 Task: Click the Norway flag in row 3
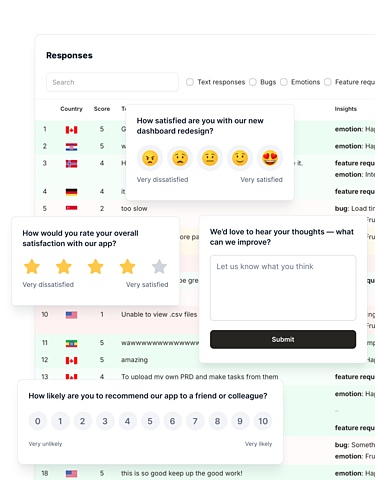coord(71,164)
